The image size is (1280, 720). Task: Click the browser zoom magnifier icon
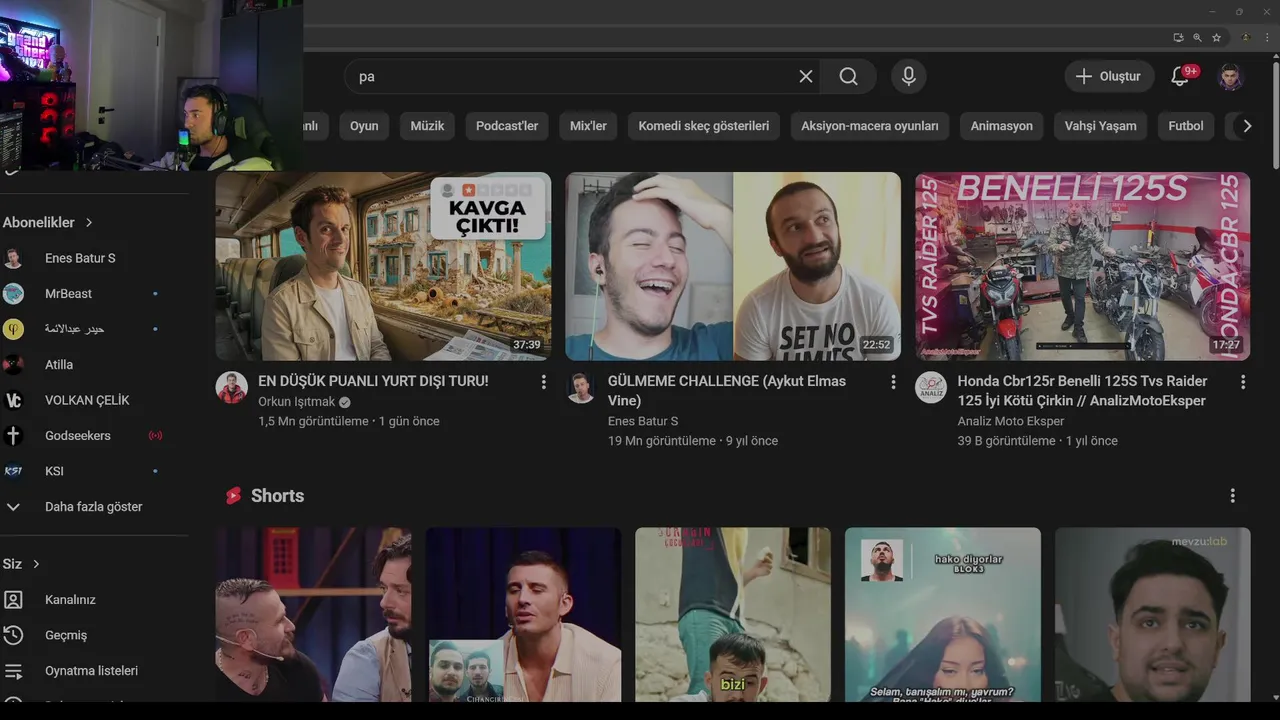(x=1197, y=37)
